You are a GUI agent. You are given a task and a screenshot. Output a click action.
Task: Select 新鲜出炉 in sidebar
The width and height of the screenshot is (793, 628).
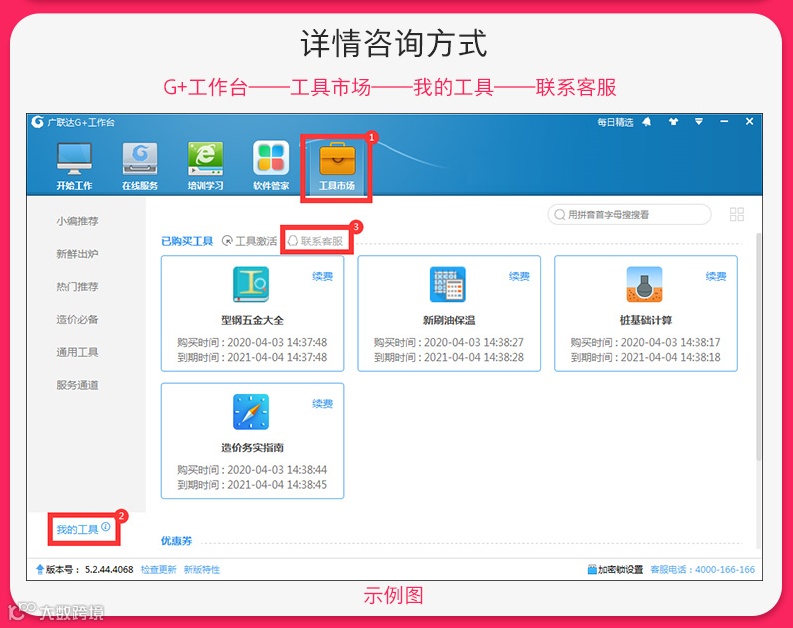click(x=77, y=254)
